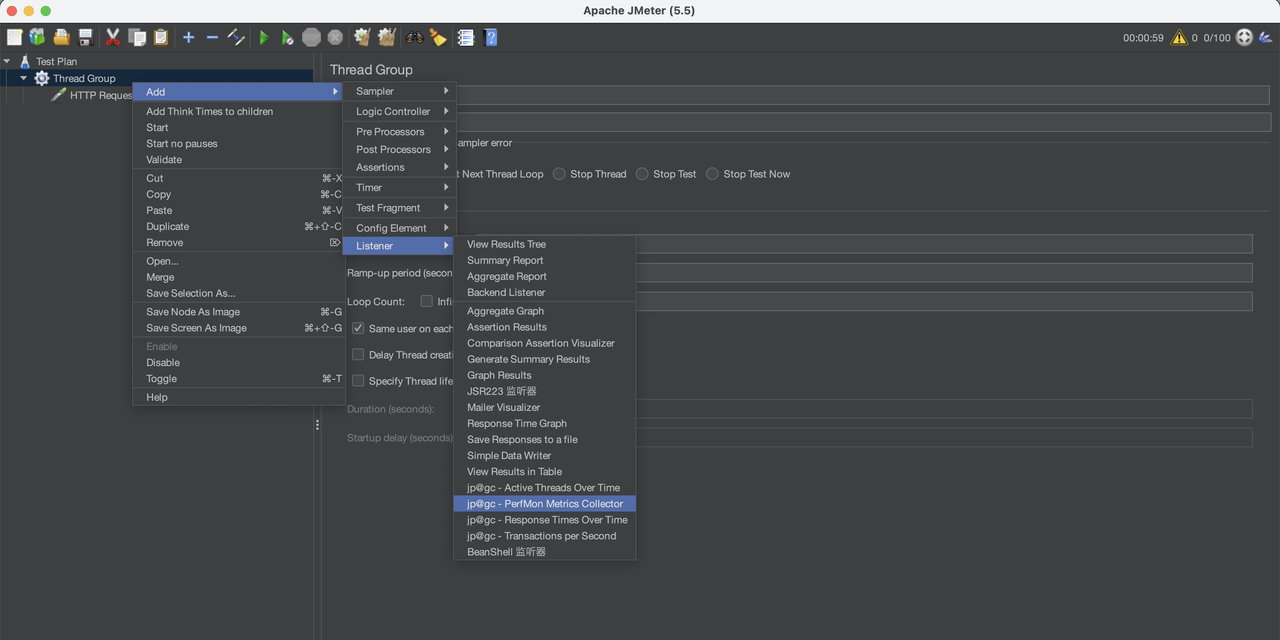Collapse the Thread Group tree node arrow
Image resolution: width=1280 pixels, height=640 pixels.
click(x=24, y=78)
